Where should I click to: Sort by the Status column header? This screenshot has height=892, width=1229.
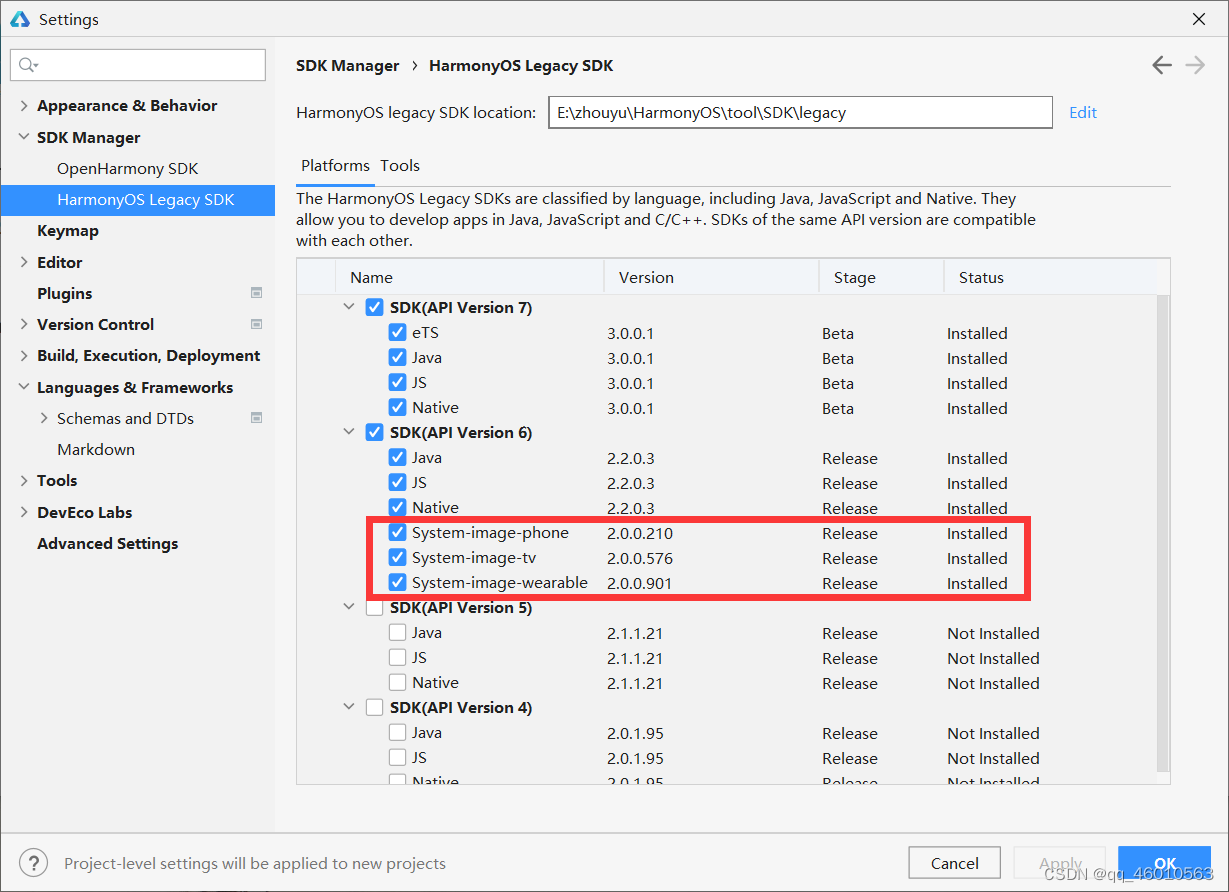click(x=1049, y=277)
